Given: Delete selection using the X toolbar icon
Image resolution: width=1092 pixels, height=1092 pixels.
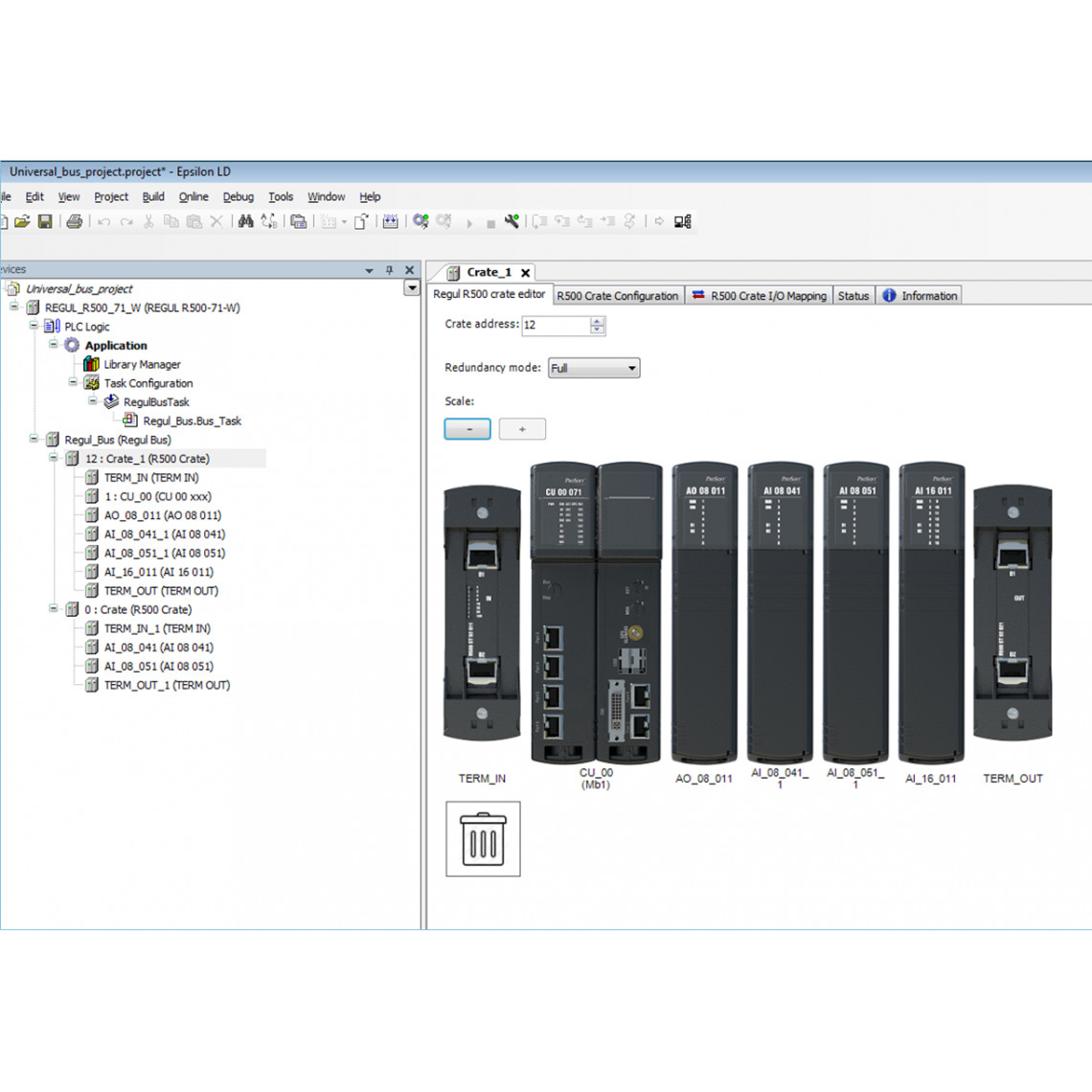Looking at the screenshot, I should click(216, 221).
